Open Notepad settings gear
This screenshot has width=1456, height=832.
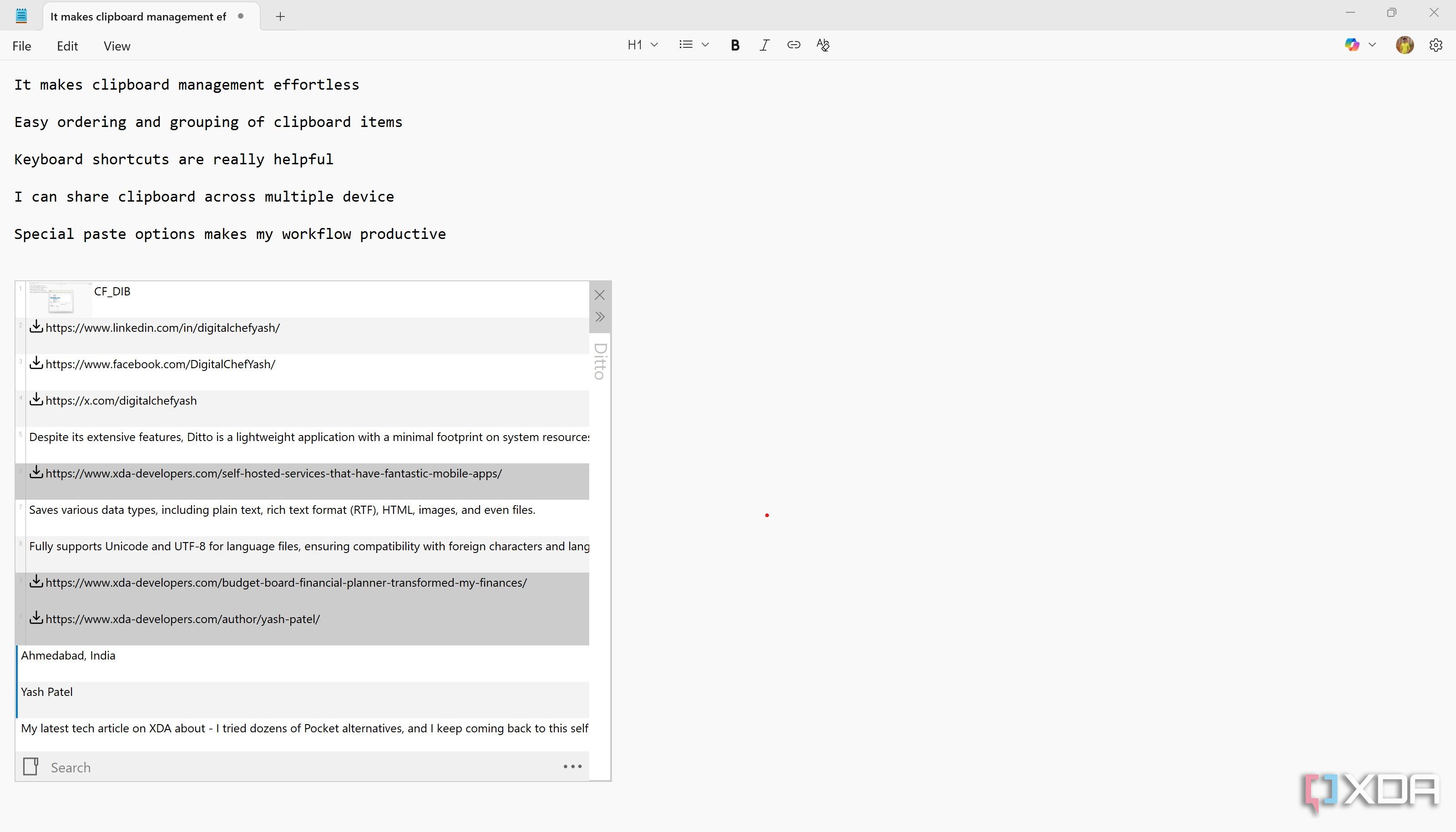[1436, 45]
